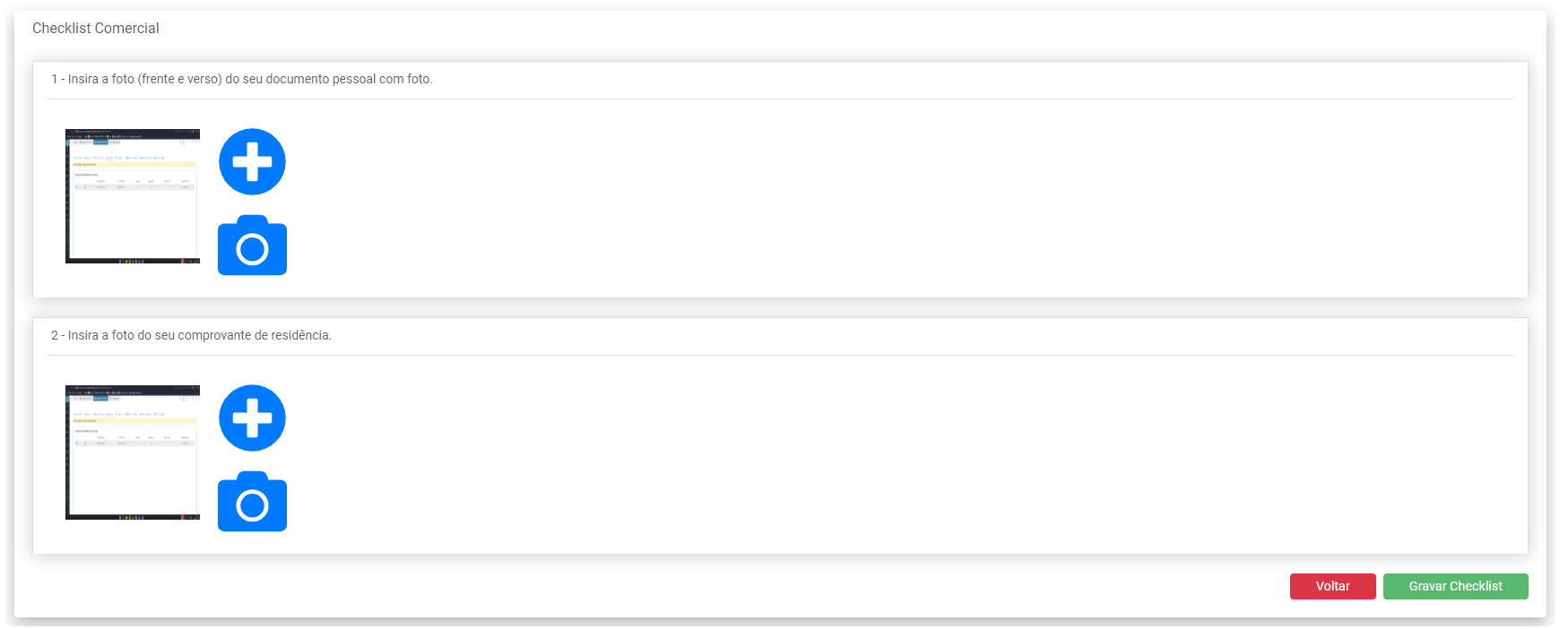The height and width of the screenshot is (629, 1568).
Task: Select the item 2 instruction text
Action: pos(191,335)
